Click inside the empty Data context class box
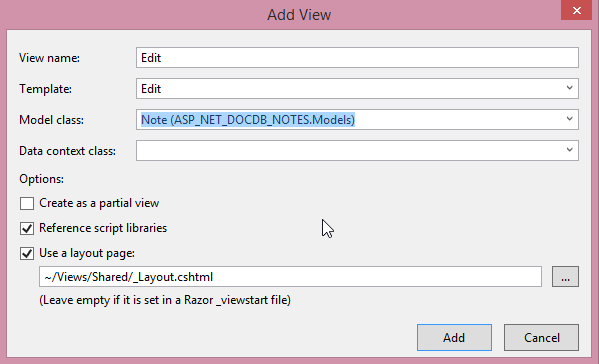599x364 pixels. [x=350, y=150]
